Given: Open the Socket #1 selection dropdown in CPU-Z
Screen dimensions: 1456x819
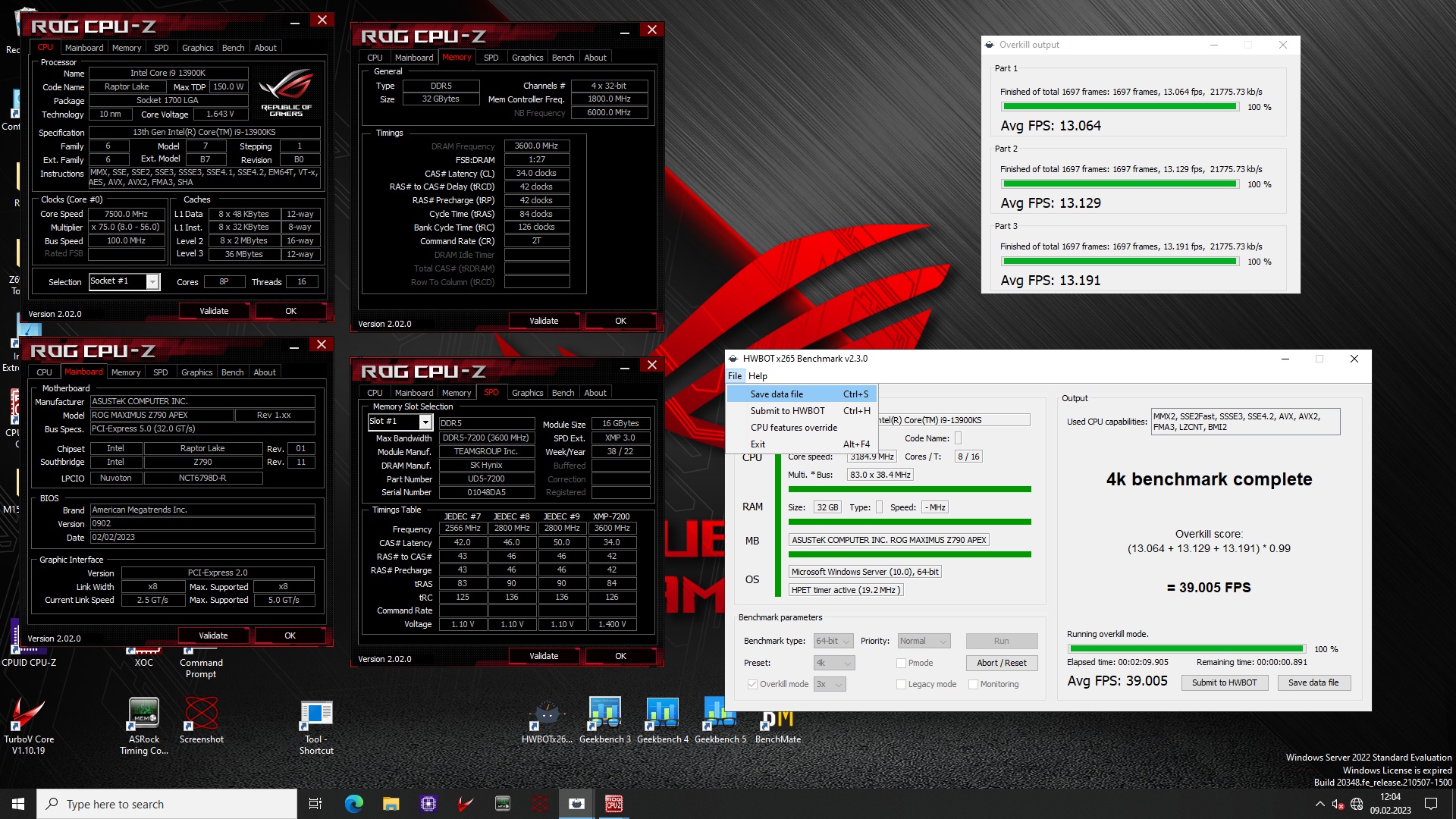Looking at the screenshot, I should coord(124,281).
